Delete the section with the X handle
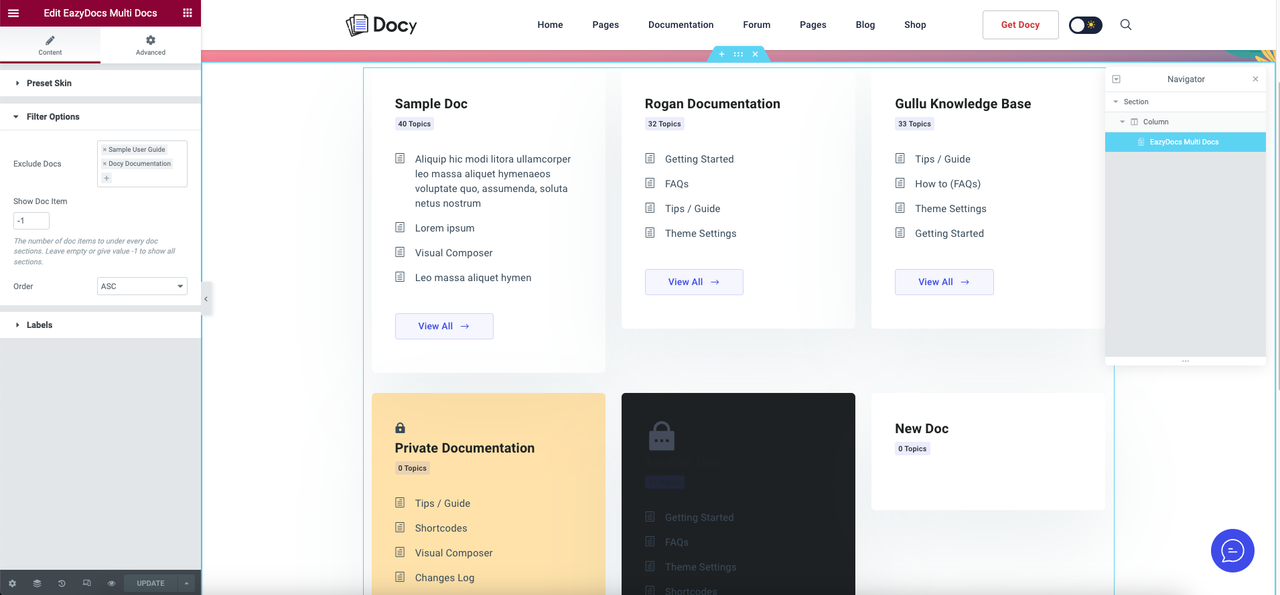The height and width of the screenshot is (595, 1280). point(755,54)
